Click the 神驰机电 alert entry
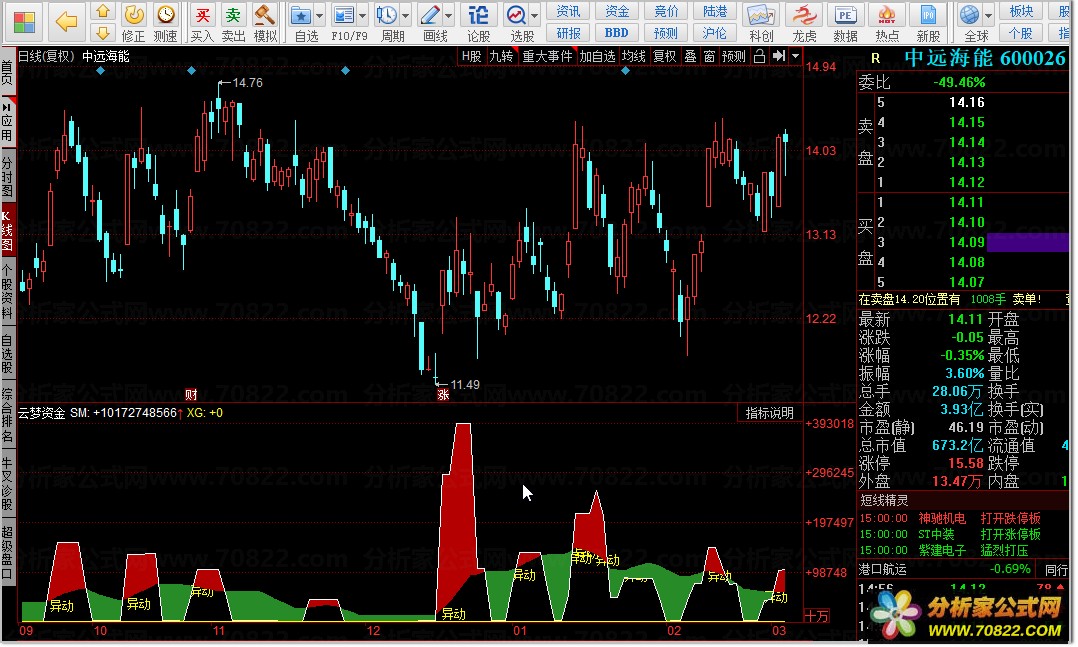Viewport: 1078px width, 647px height. coord(942,518)
